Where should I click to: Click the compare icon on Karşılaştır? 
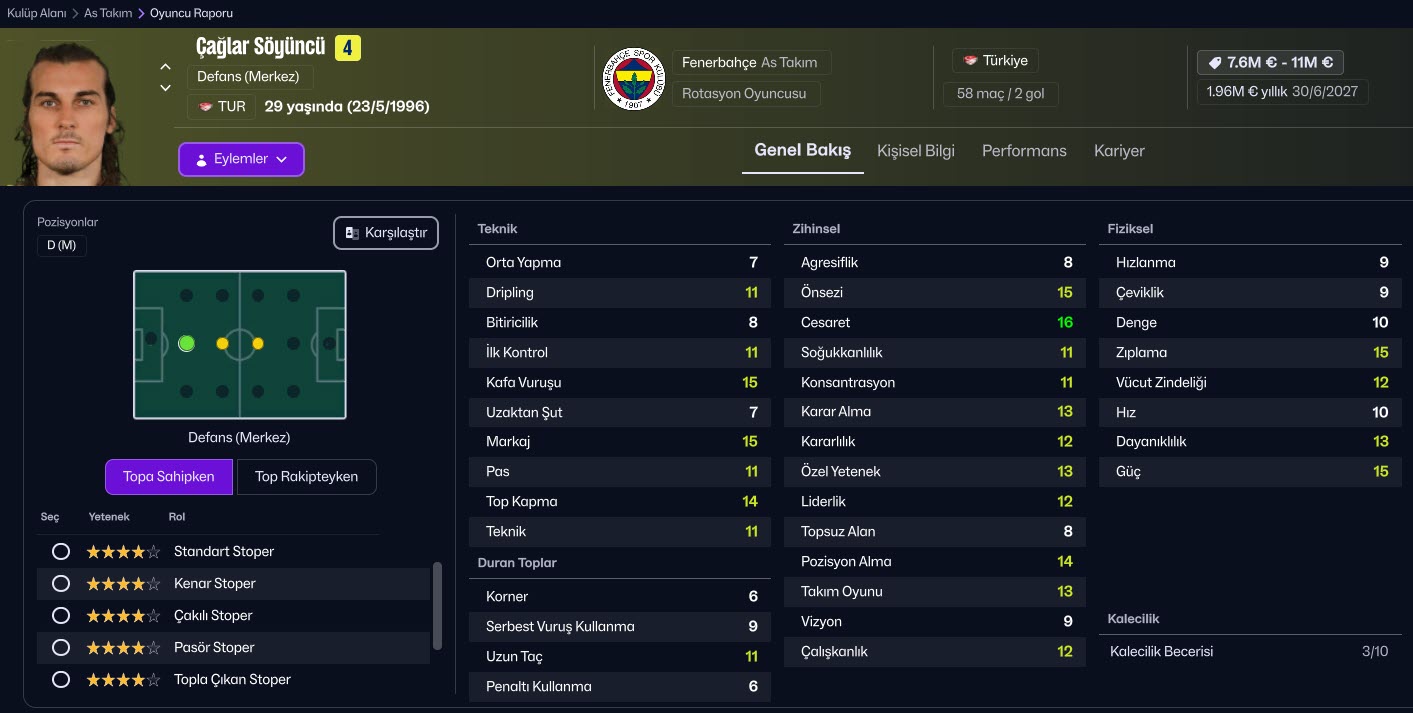point(352,233)
